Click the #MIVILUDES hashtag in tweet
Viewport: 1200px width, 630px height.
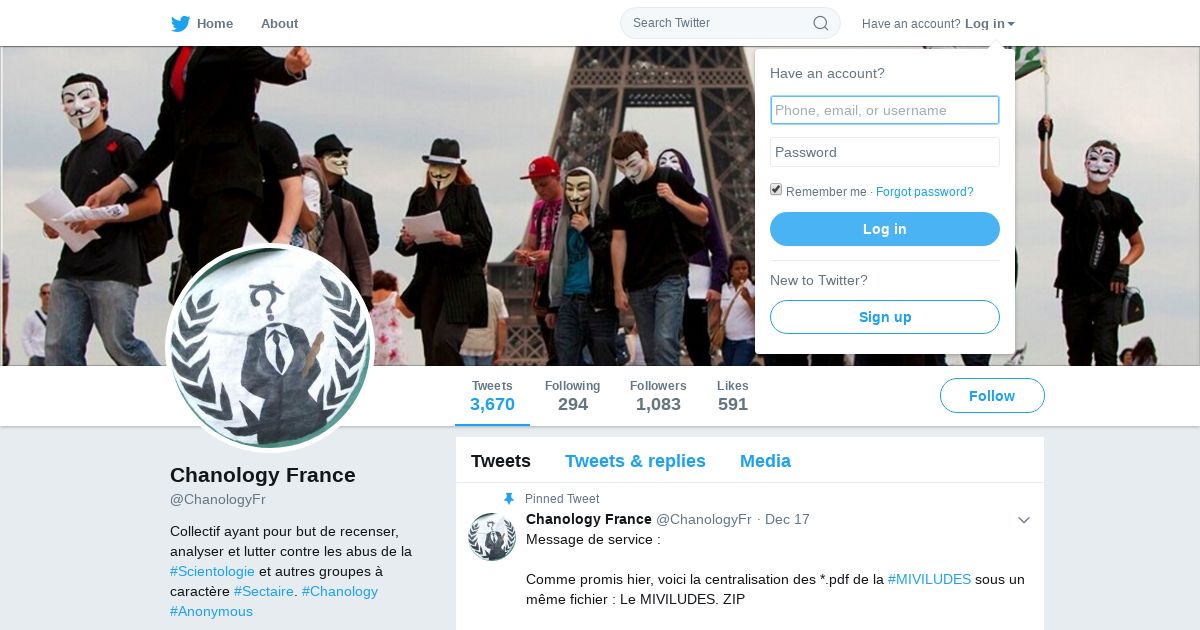point(929,579)
